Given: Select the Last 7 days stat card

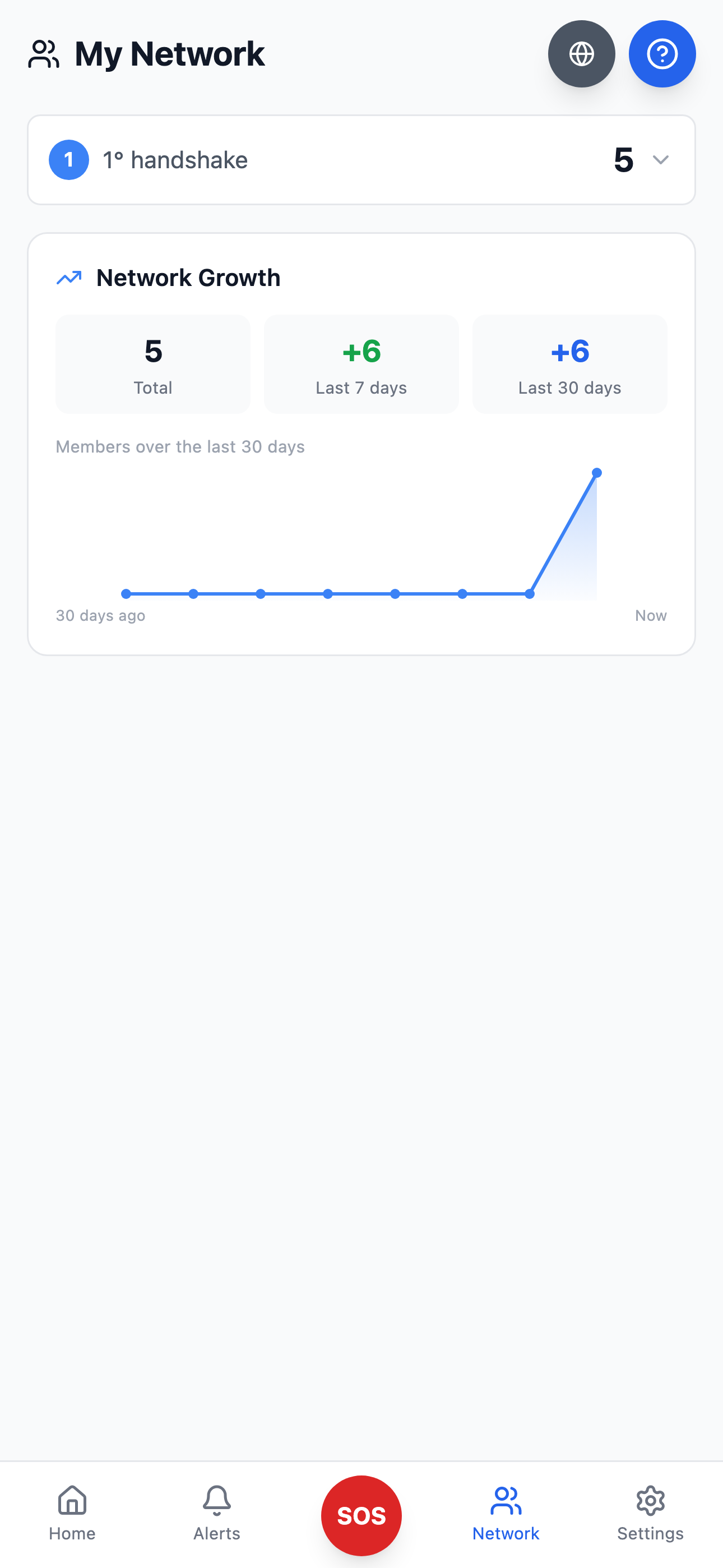Looking at the screenshot, I should (361, 364).
